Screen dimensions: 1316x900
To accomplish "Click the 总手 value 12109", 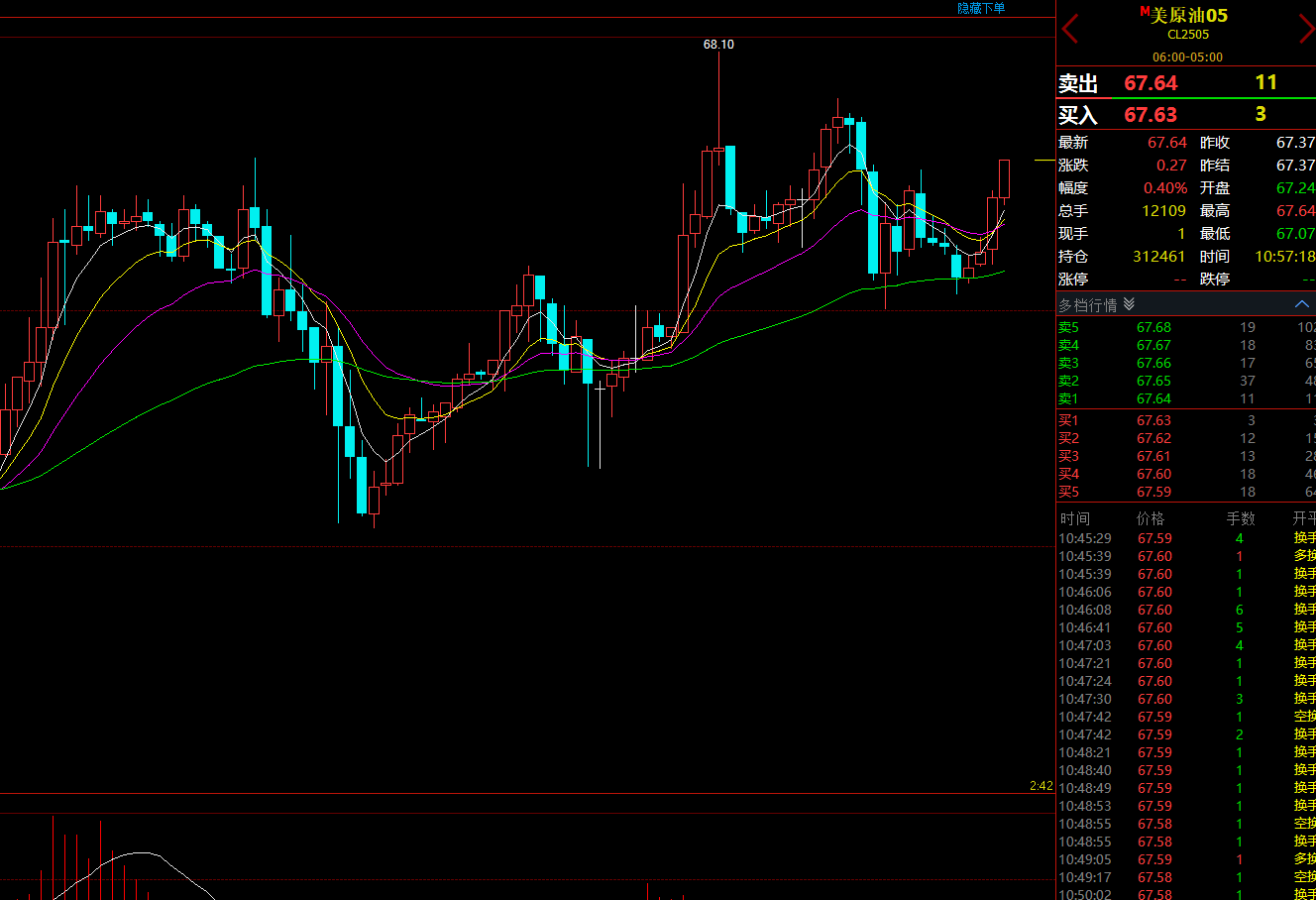I will click(1163, 211).
